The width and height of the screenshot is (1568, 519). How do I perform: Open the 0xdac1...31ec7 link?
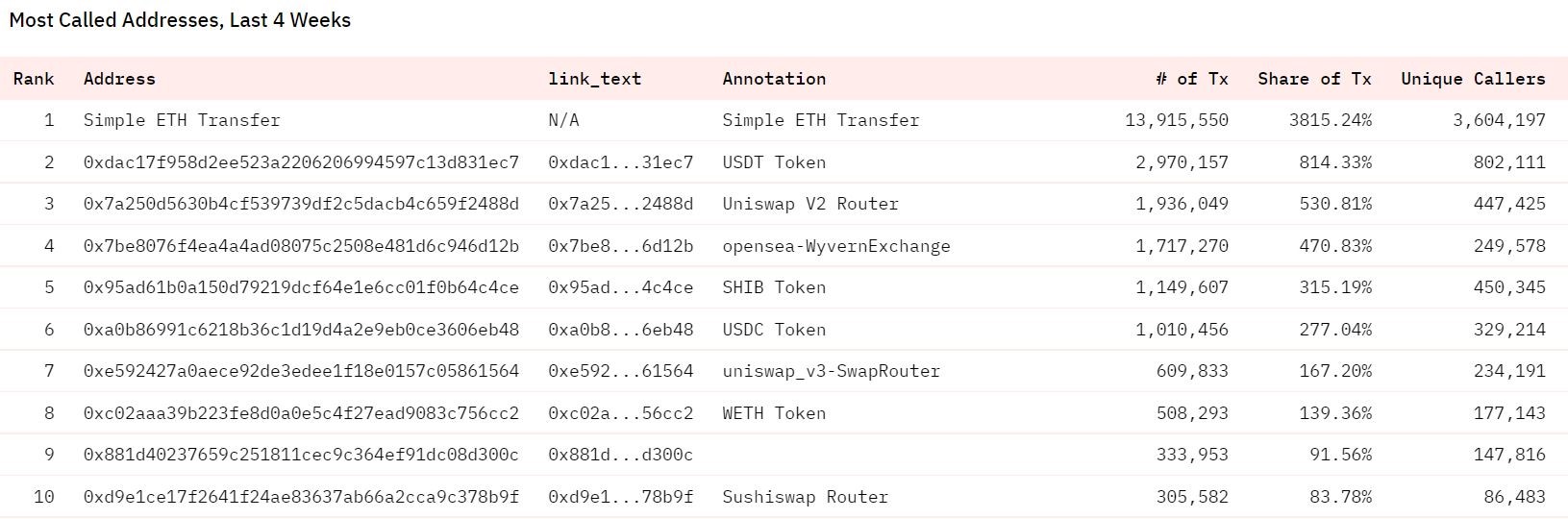620,162
